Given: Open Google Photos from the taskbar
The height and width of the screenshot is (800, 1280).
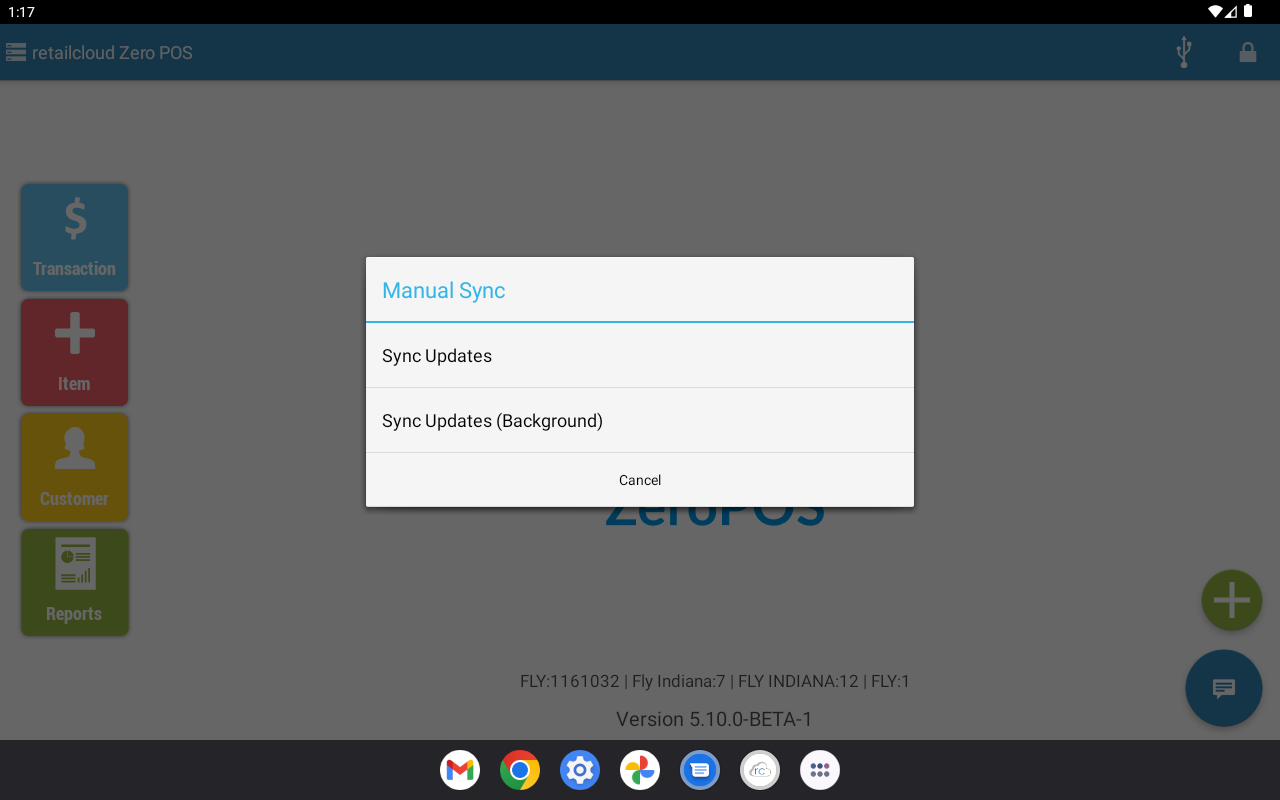Looking at the screenshot, I should (640, 770).
